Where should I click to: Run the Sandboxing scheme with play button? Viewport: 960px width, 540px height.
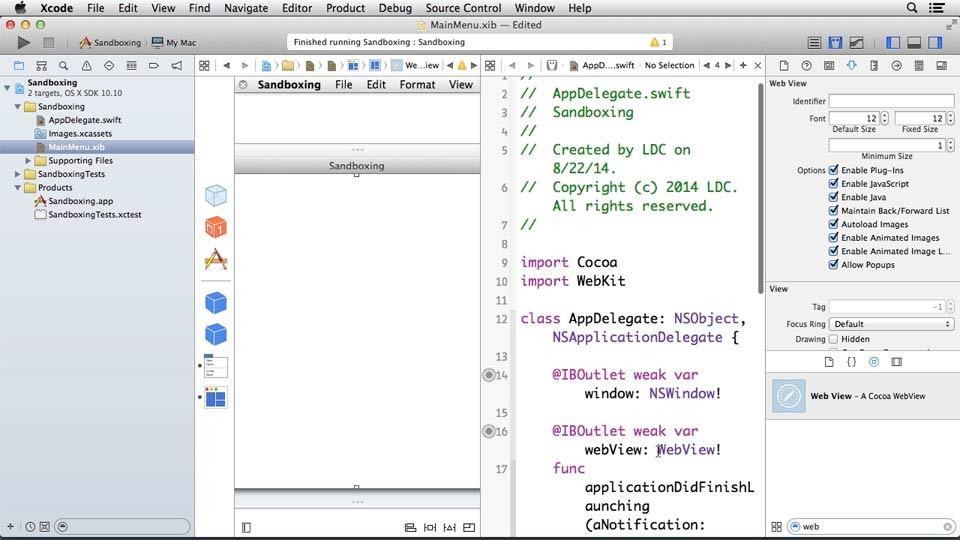tap(23, 42)
